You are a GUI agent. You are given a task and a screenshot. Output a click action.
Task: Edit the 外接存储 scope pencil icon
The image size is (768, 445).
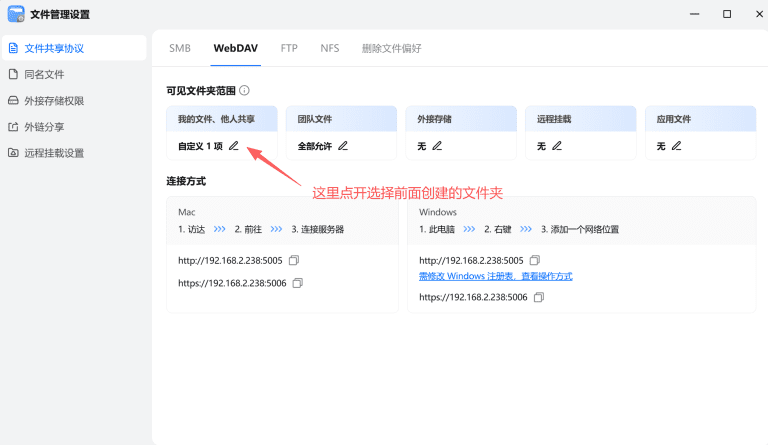click(437, 146)
